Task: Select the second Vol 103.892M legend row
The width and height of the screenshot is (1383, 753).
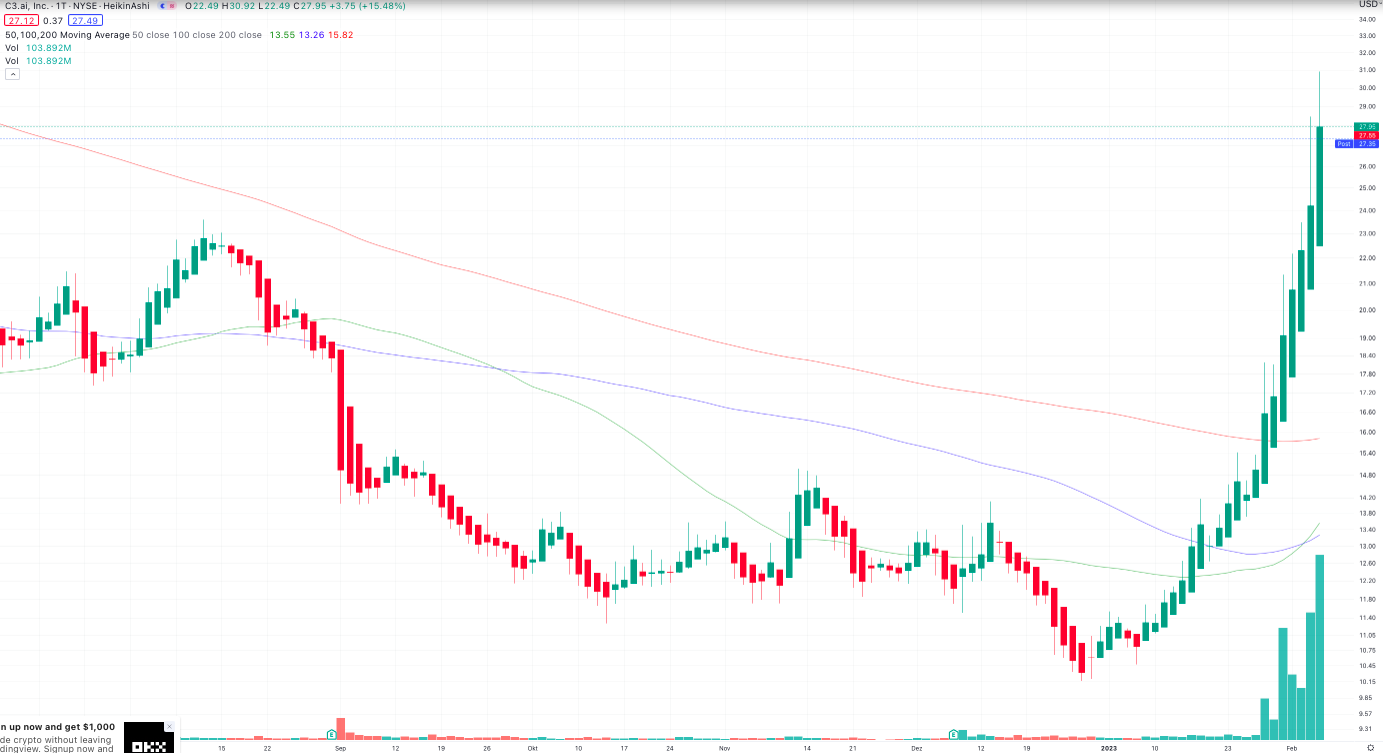Action: [38, 60]
